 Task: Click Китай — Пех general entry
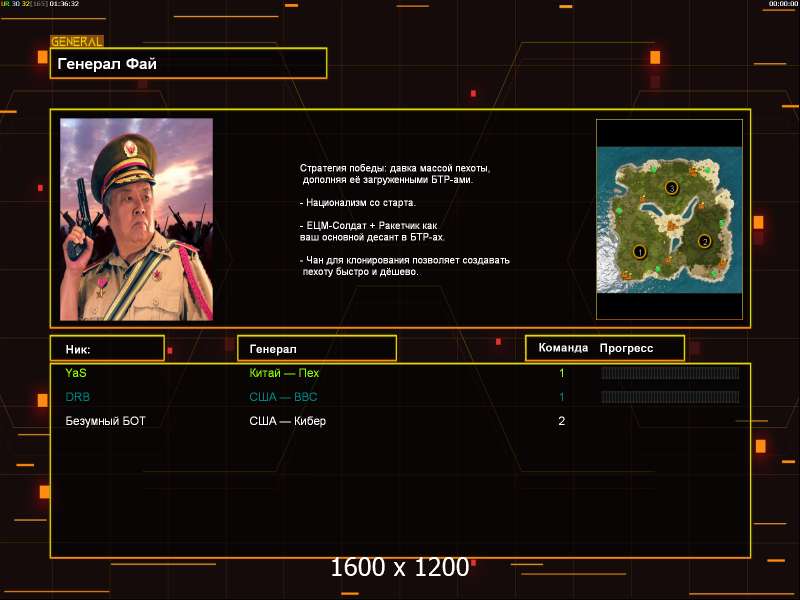pyautogui.click(x=284, y=373)
